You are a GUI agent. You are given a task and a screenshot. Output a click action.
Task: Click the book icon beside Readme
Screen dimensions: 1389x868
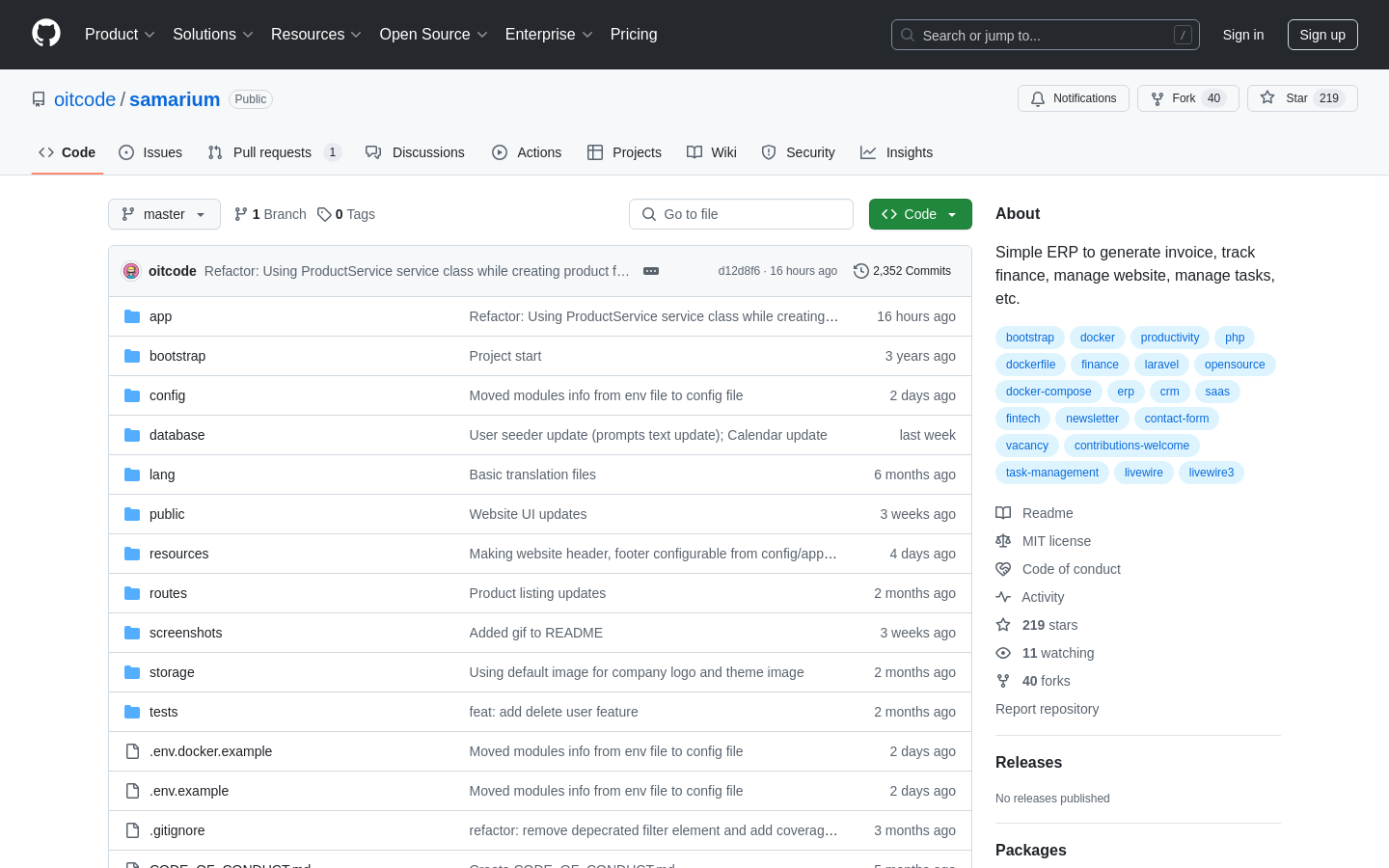[1003, 513]
